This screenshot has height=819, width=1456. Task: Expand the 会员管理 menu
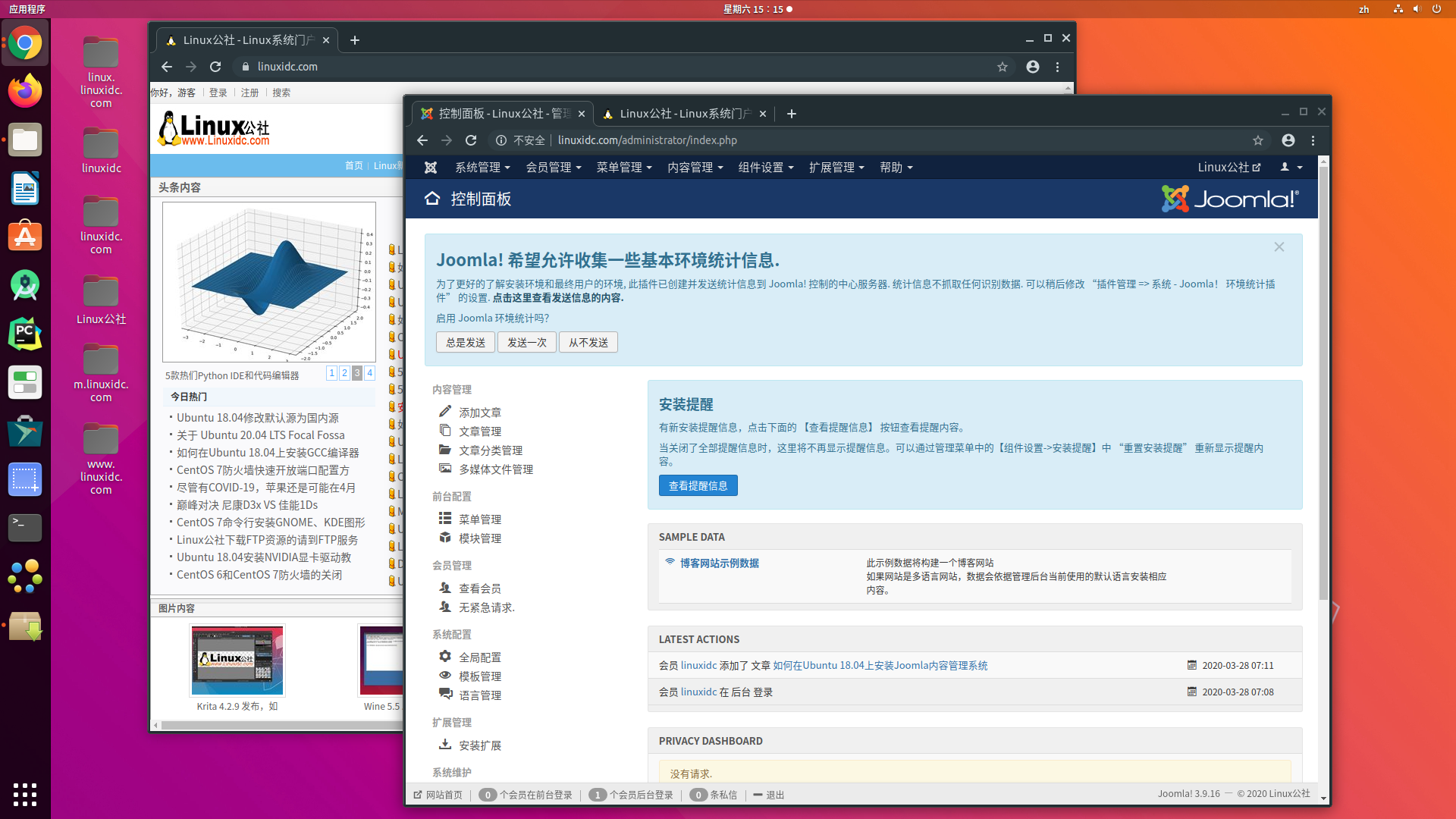tap(554, 168)
